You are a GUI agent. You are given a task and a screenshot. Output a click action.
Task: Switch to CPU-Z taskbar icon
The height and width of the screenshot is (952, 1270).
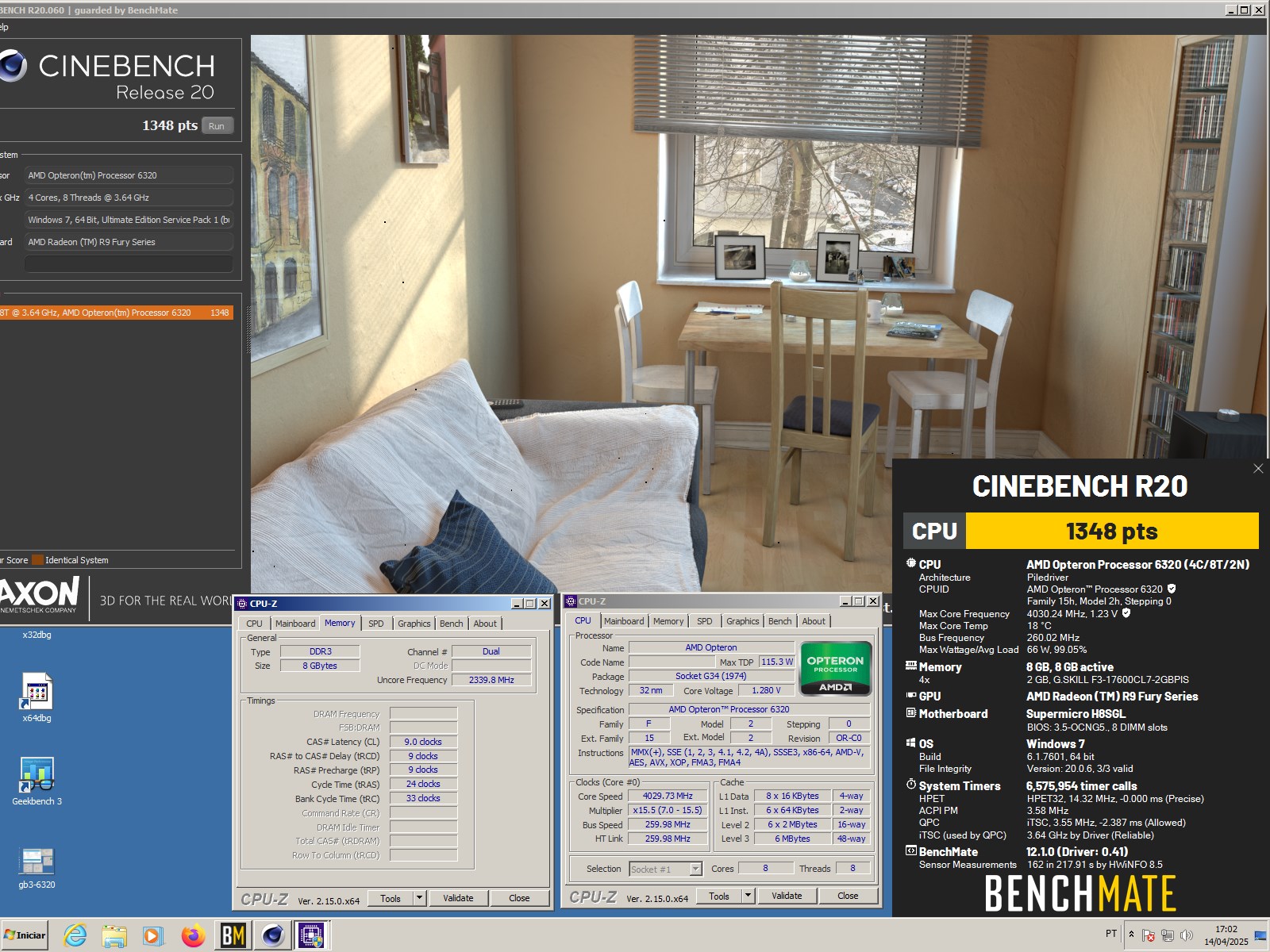pos(312,935)
